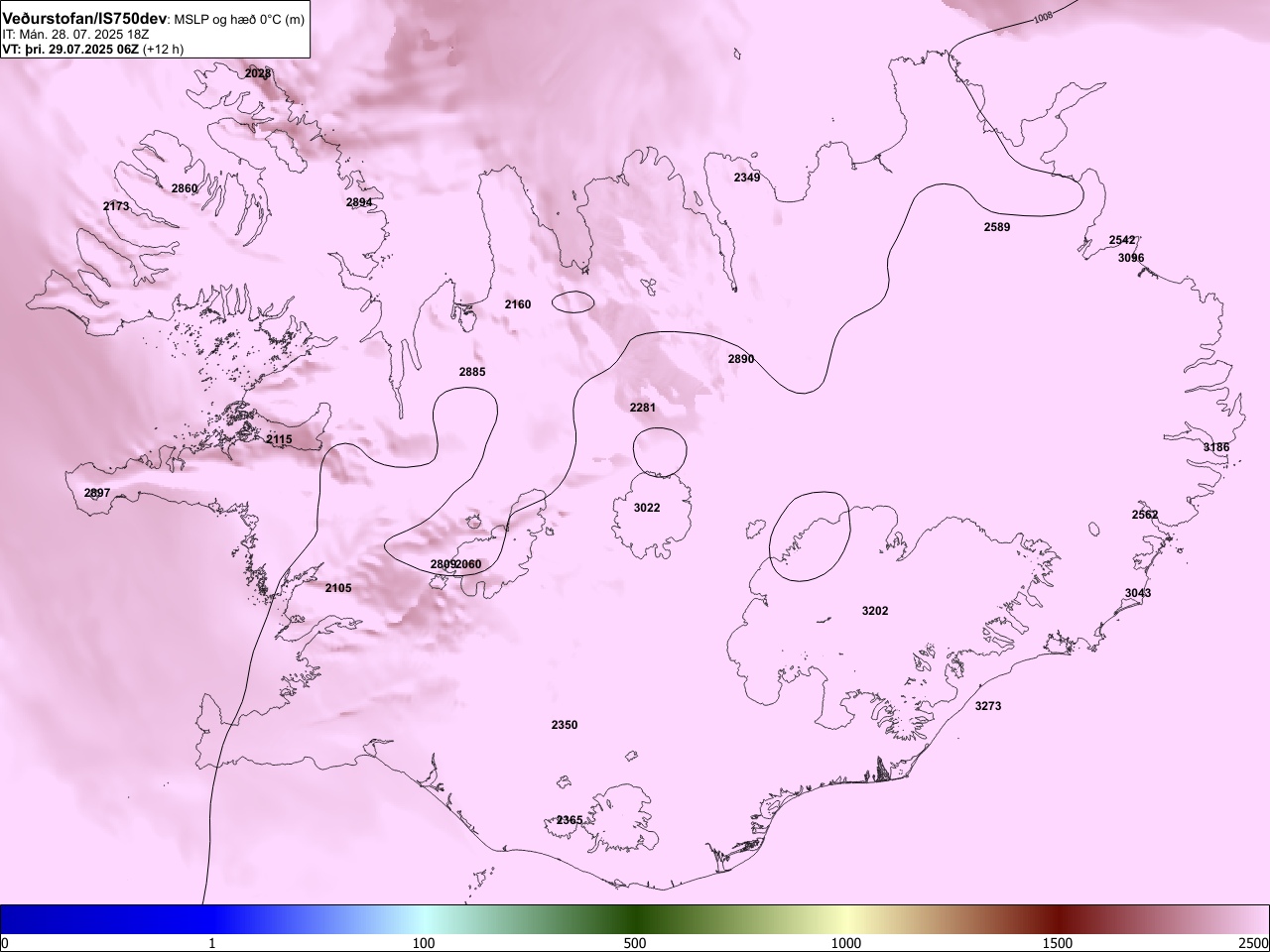Click the 2365 value near the south glacier

tap(570, 820)
